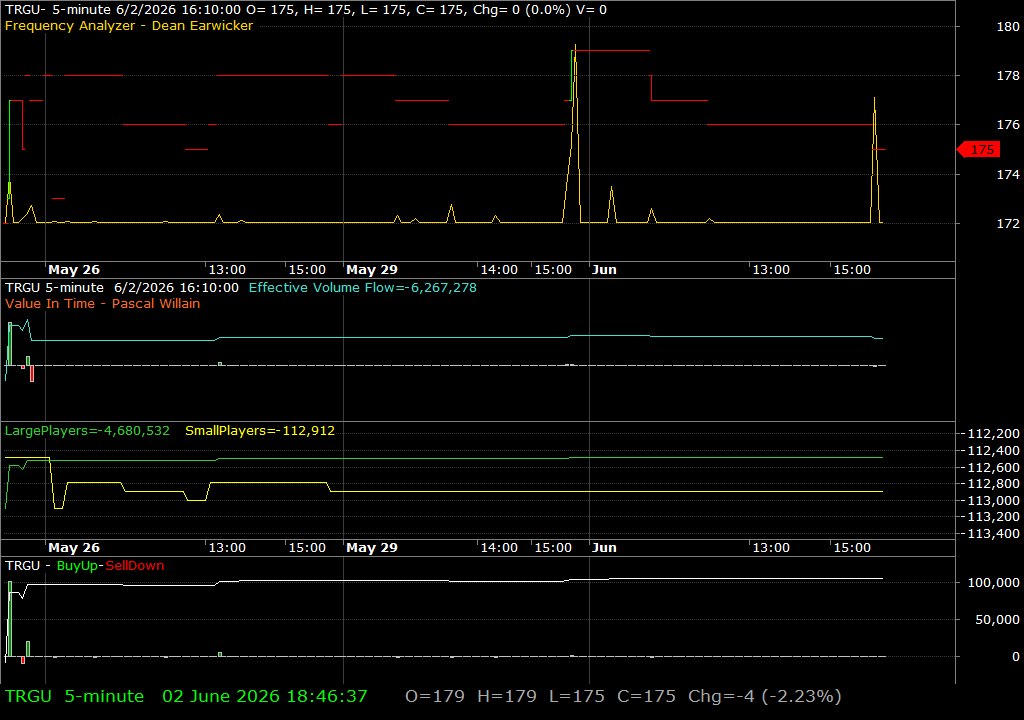Click the 172 price axis label
Viewport: 1024px width, 720px height.
tap(1008, 223)
